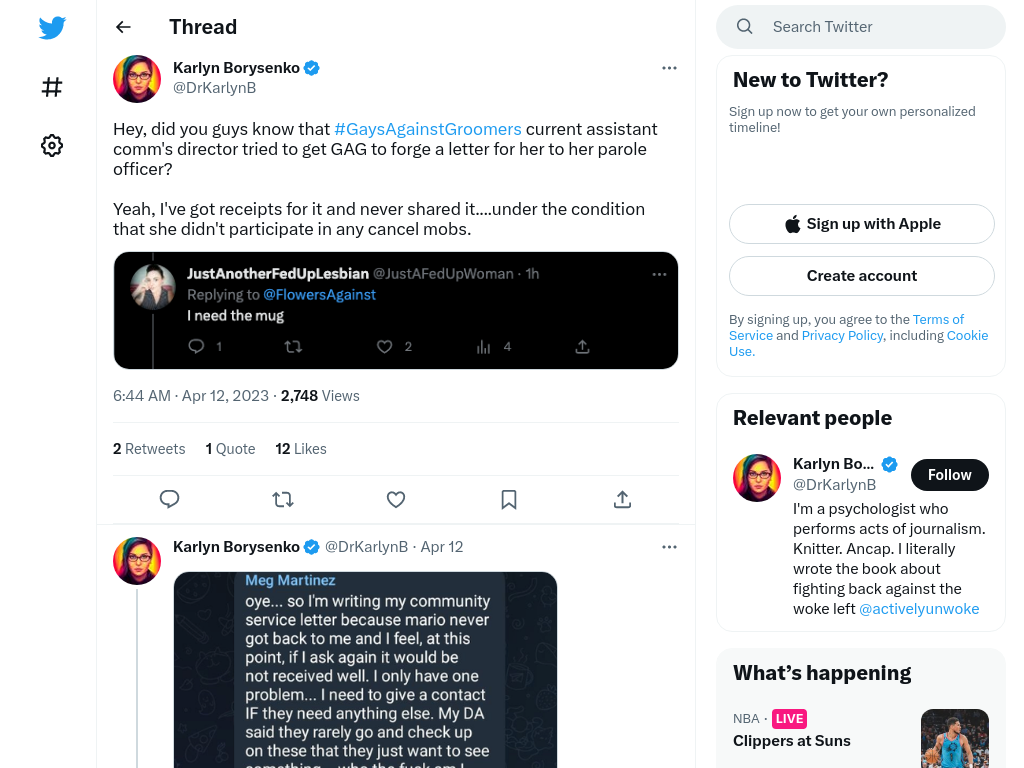Click the Create account button
Screen dimensions: 1024x768
(x=861, y=276)
